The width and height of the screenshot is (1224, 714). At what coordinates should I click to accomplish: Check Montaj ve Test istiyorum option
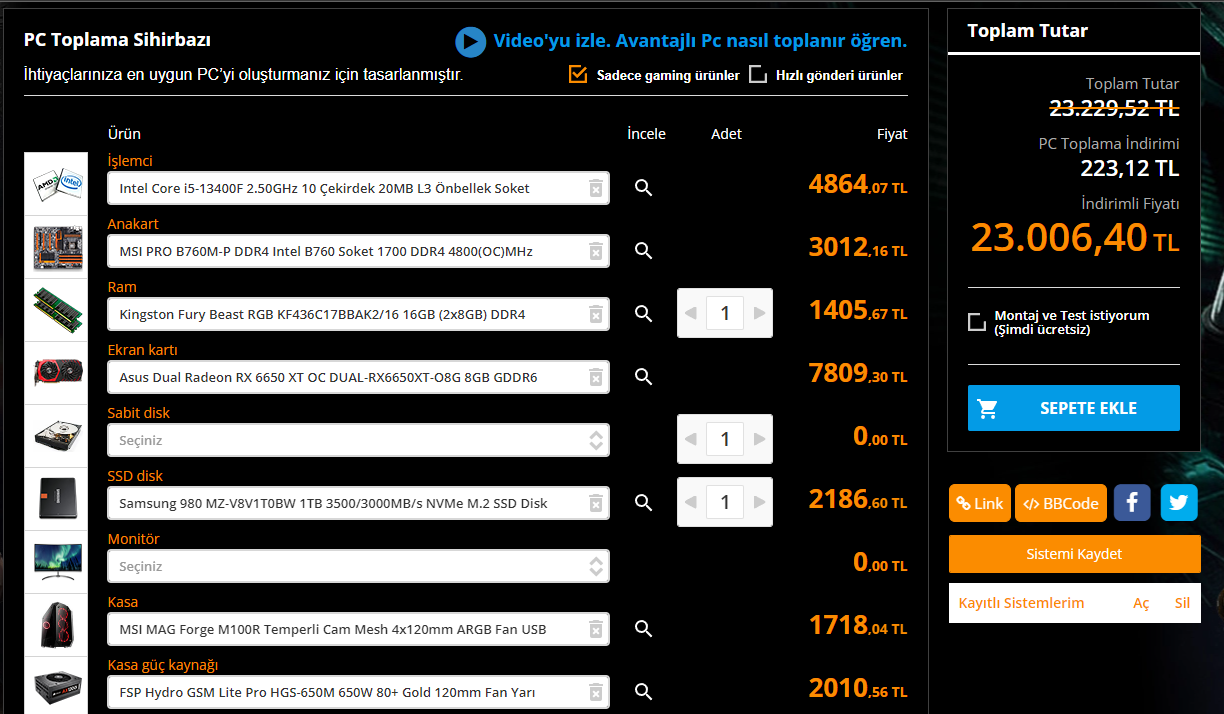tap(977, 322)
